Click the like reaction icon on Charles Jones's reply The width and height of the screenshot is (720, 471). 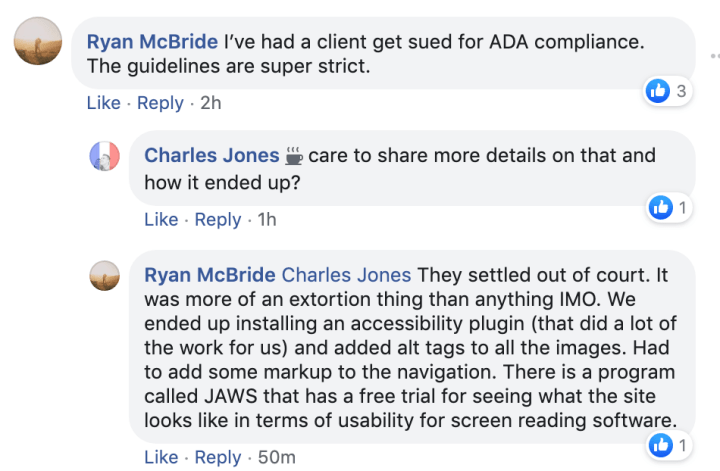(661, 208)
